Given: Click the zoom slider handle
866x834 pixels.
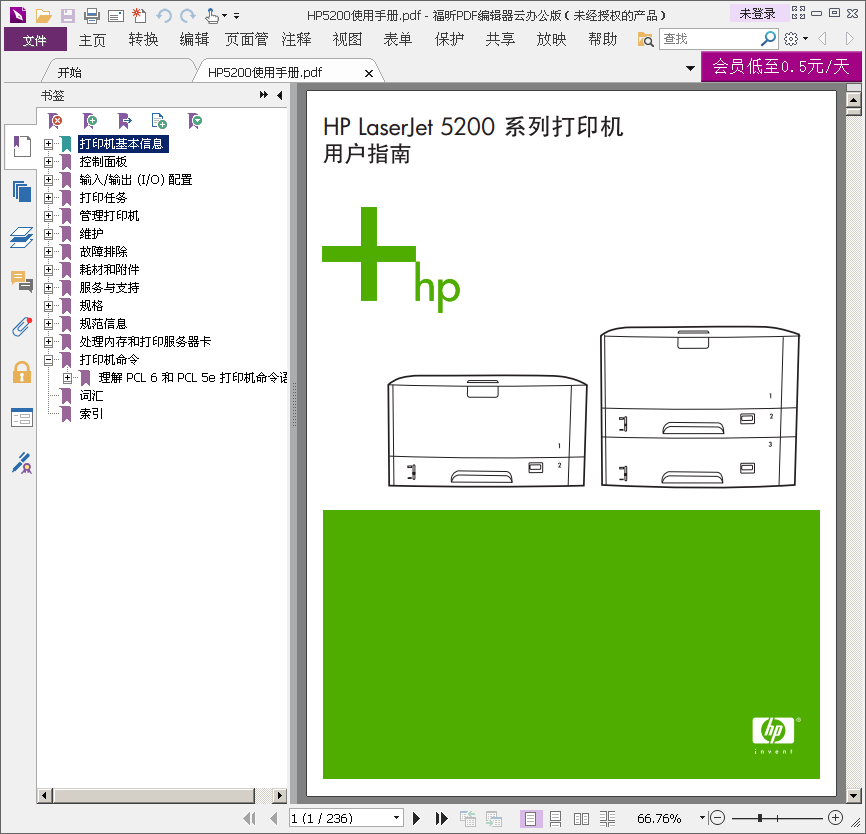Looking at the screenshot, I should click(761, 818).
